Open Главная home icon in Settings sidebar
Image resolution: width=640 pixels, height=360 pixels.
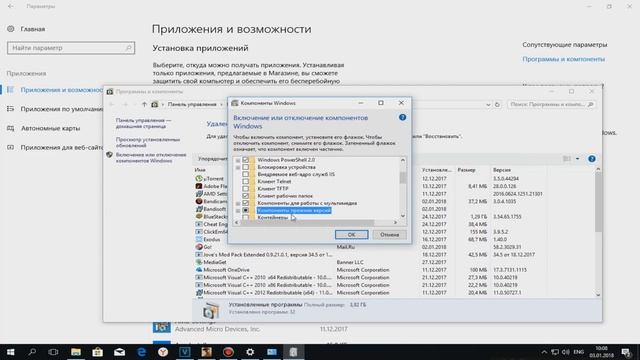click(x=11, y=29)
